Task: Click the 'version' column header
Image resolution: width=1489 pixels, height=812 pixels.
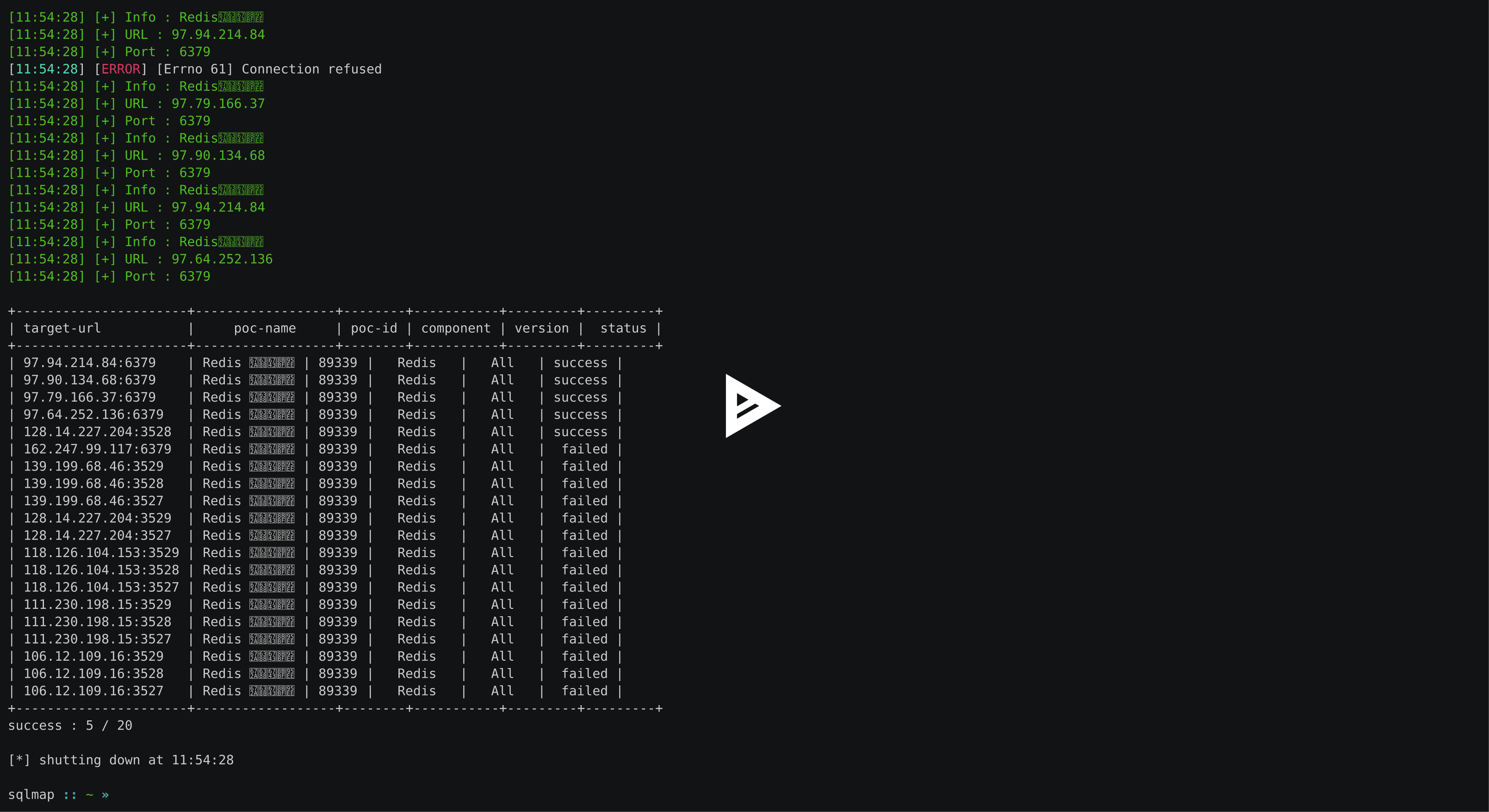Action: point(542,328)
